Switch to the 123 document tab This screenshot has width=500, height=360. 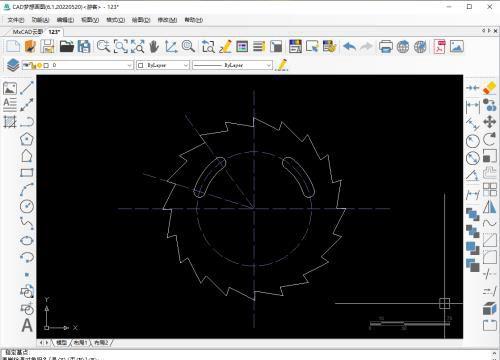click(54, 32)
